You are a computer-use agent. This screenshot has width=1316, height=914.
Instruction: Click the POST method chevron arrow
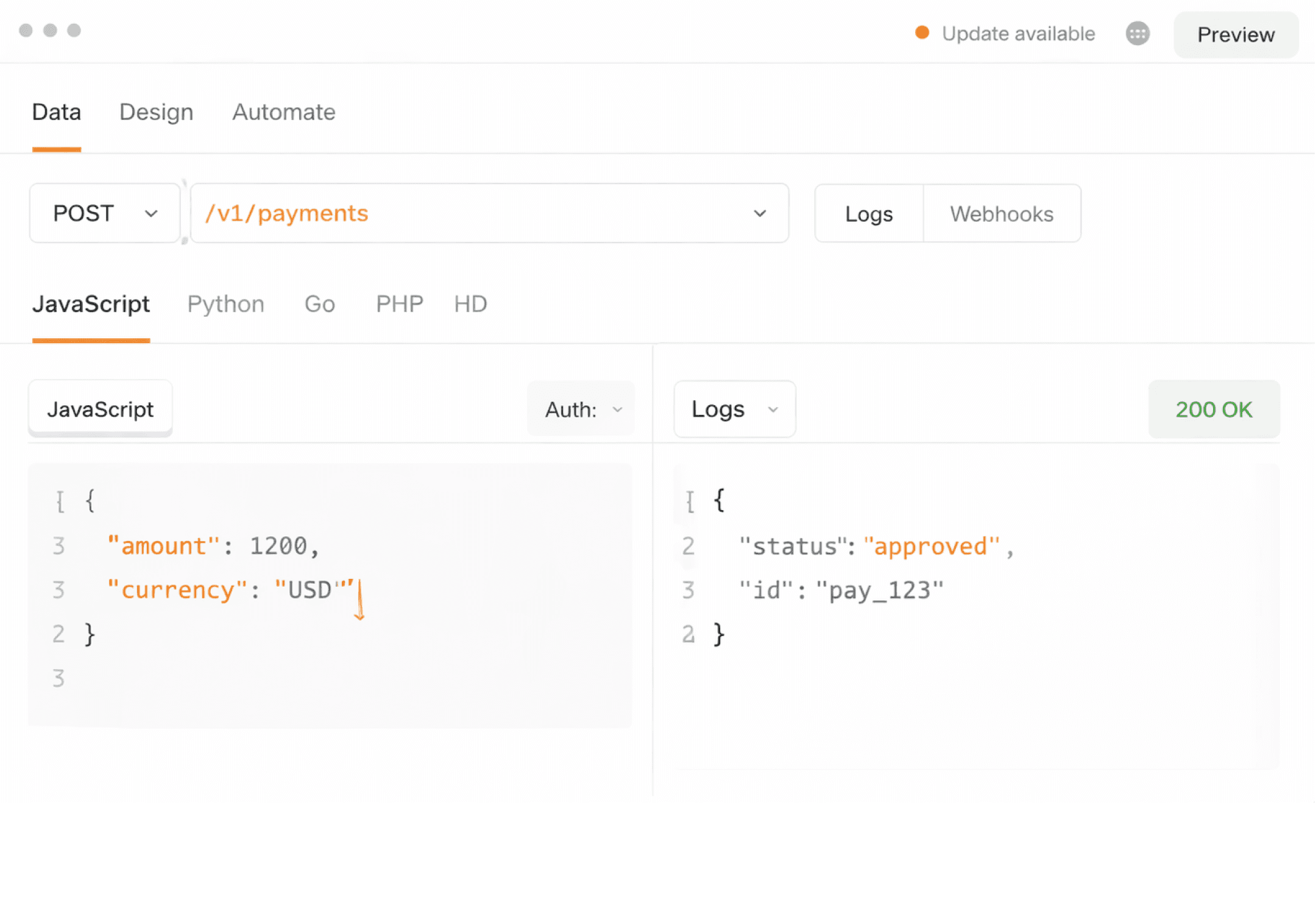click(x=150, y=214)
